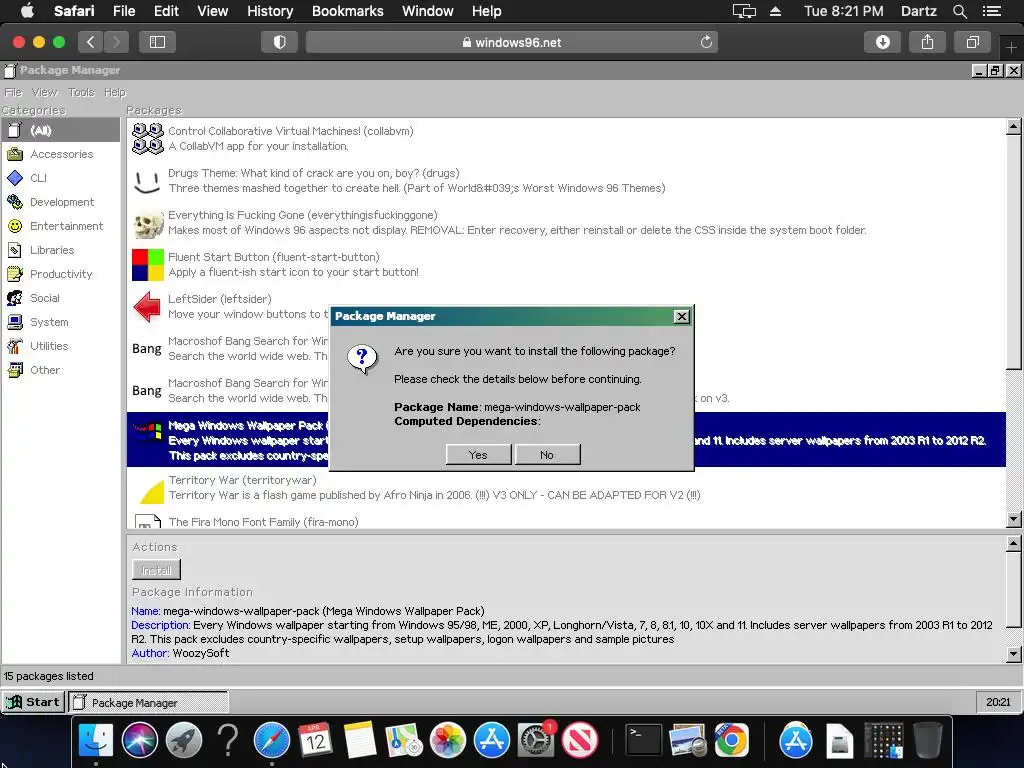Open Photos from the Dock
This screenshot has height=768, width=1024.
coord(447,741)
